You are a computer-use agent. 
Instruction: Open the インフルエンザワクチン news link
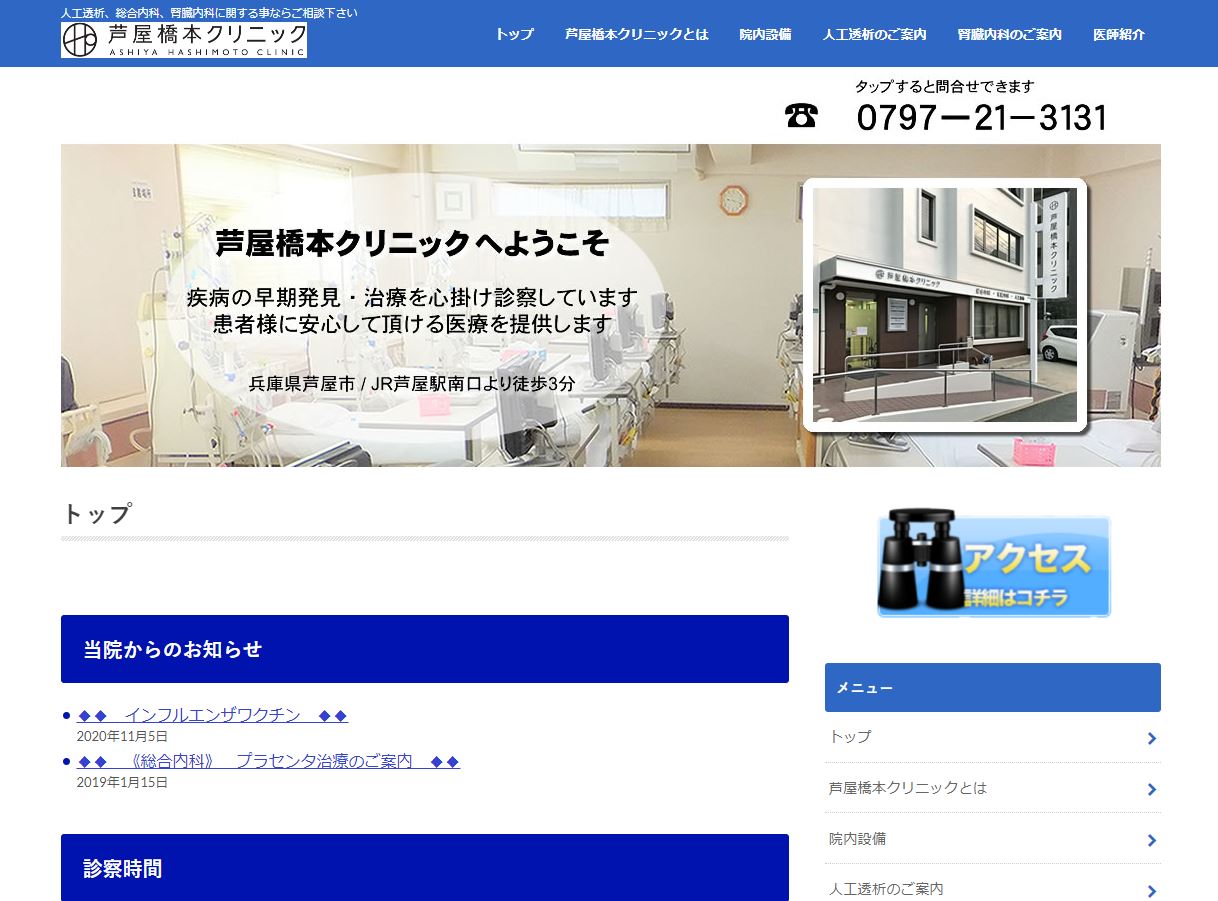click(x=210, y=714)
